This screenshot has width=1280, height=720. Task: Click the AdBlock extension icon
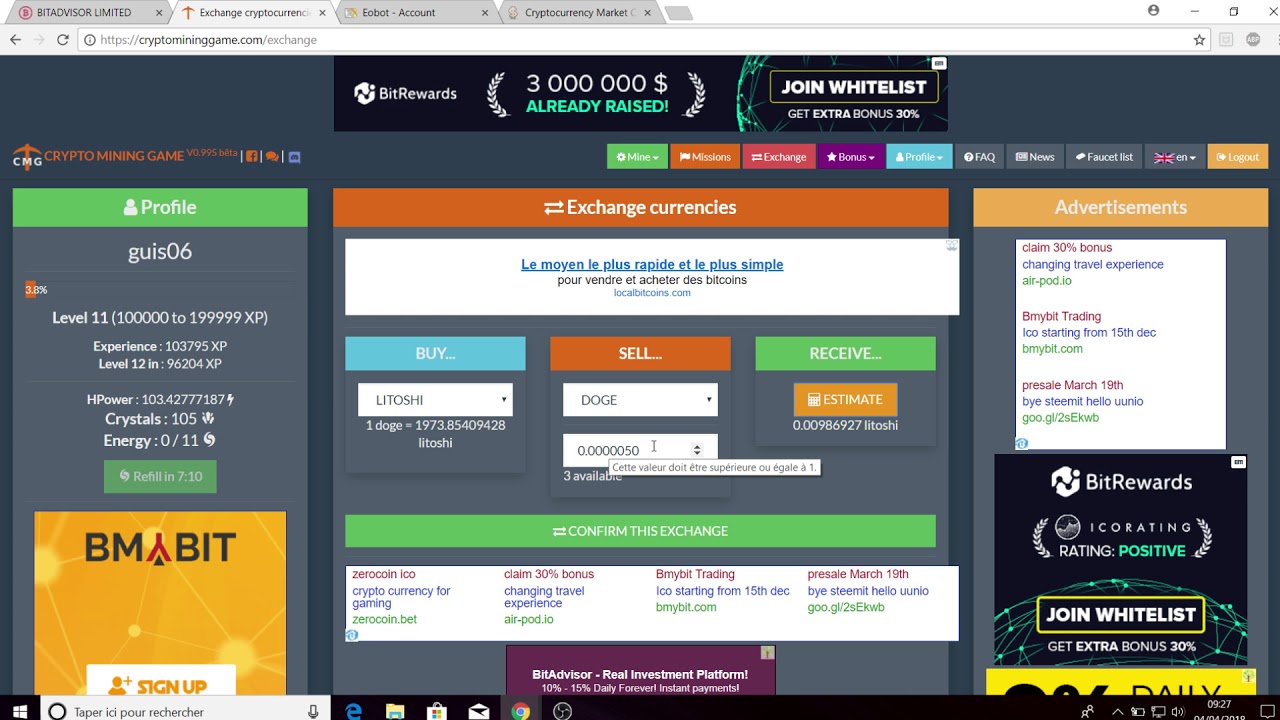(x=1253, y=40)
